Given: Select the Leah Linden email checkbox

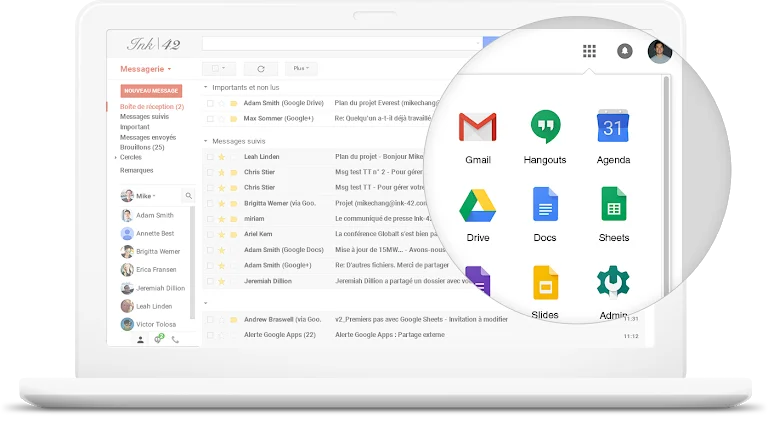Looking at the screenshot, I should (x=210, y=157).
